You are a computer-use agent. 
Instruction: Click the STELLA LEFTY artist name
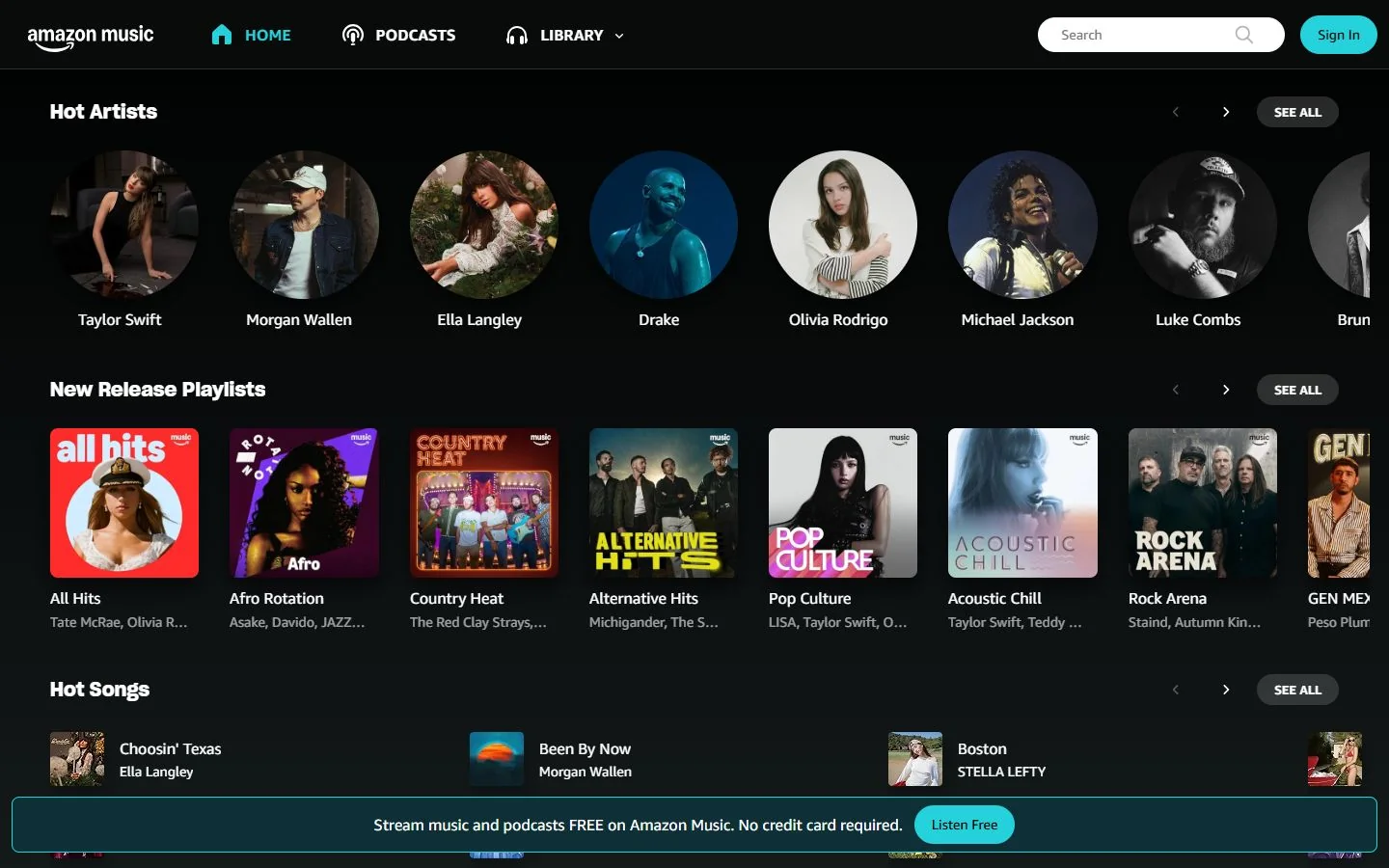1001,772
